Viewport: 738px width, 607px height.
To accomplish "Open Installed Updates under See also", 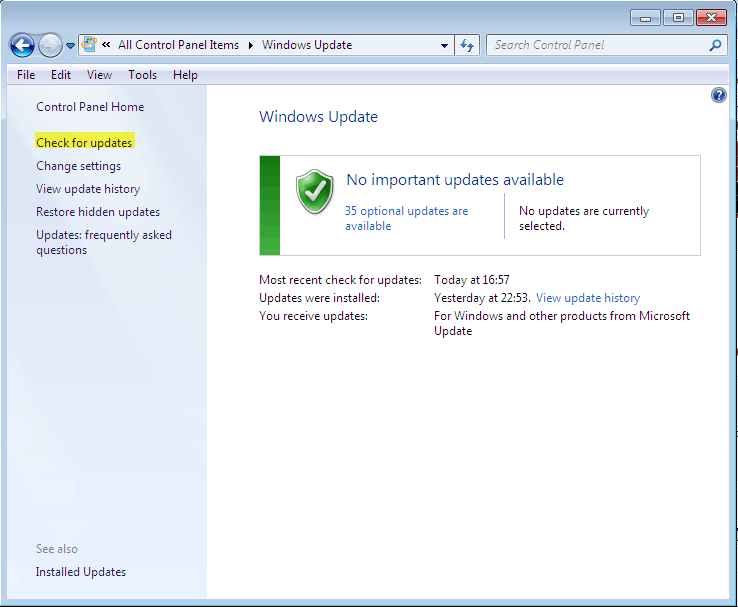I will tap(81, 572).
